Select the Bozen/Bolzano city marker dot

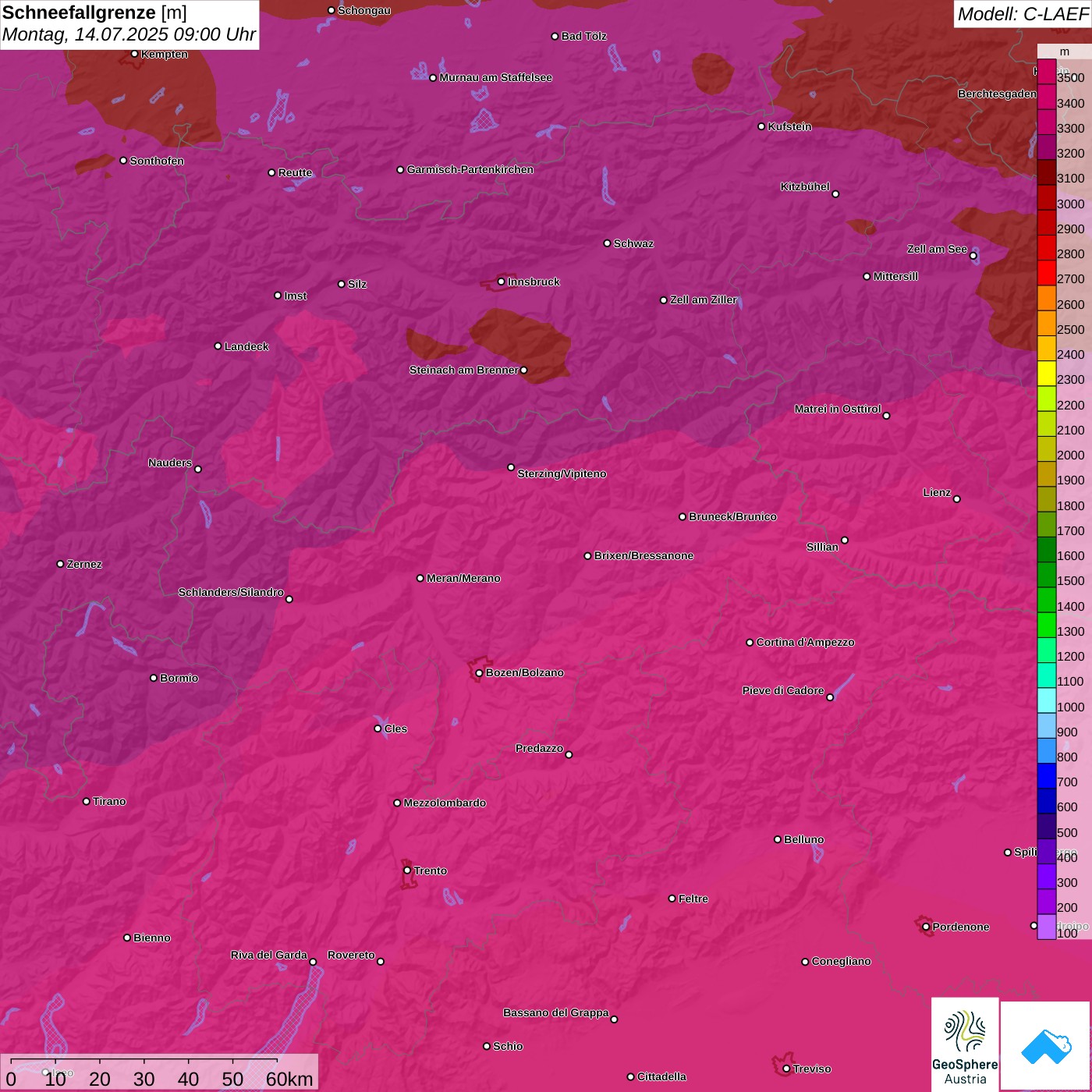click(x=479, y=673)
